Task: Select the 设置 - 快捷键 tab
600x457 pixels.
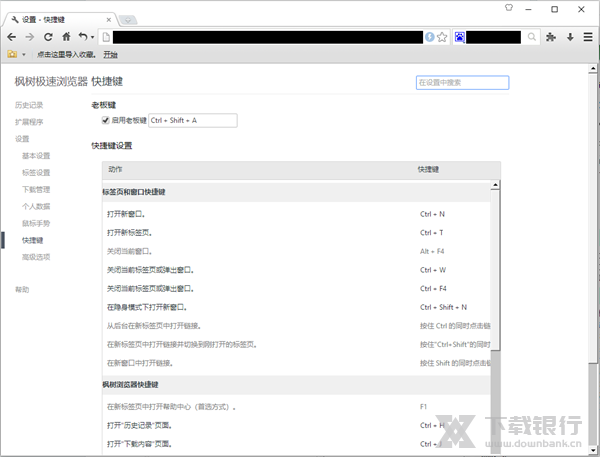Action: pos(59,20)
